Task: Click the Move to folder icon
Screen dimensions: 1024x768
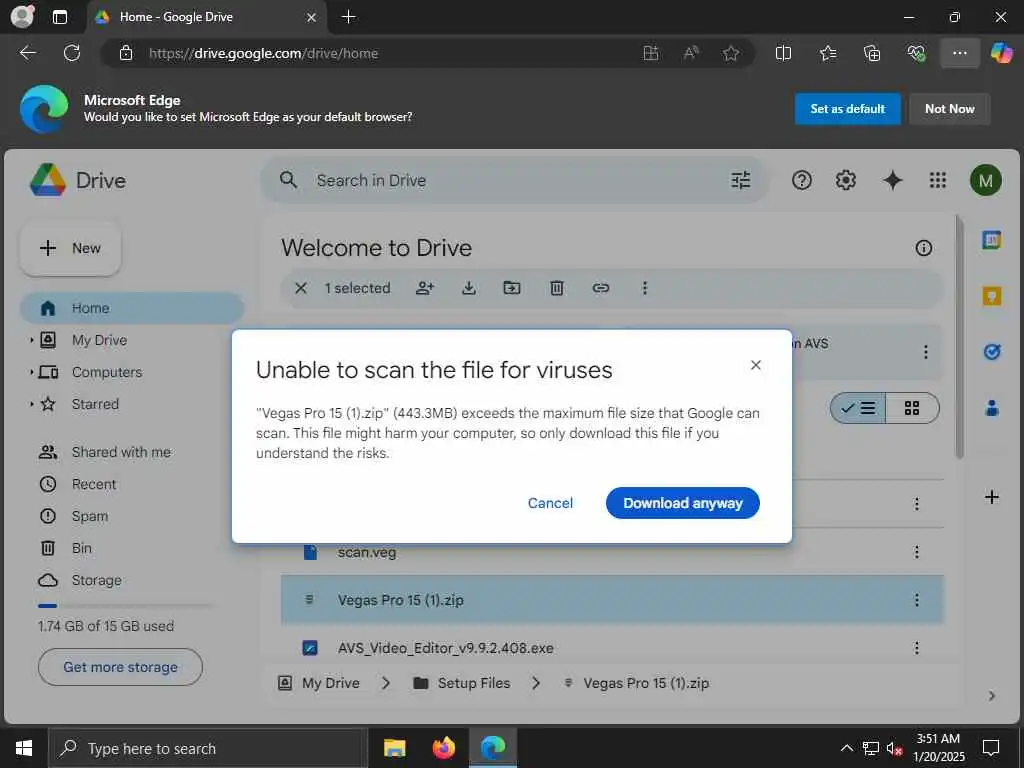Action: (x=512, y=288)
